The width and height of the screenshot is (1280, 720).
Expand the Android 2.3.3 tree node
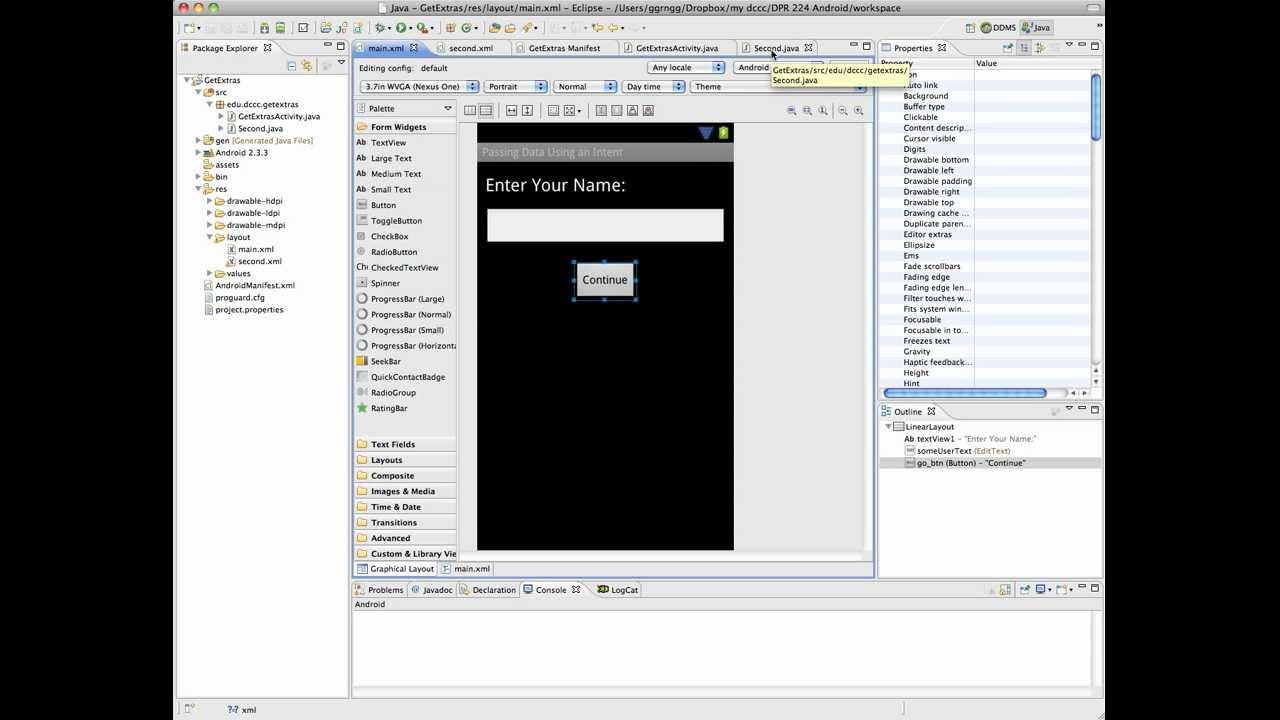(198, 153)
